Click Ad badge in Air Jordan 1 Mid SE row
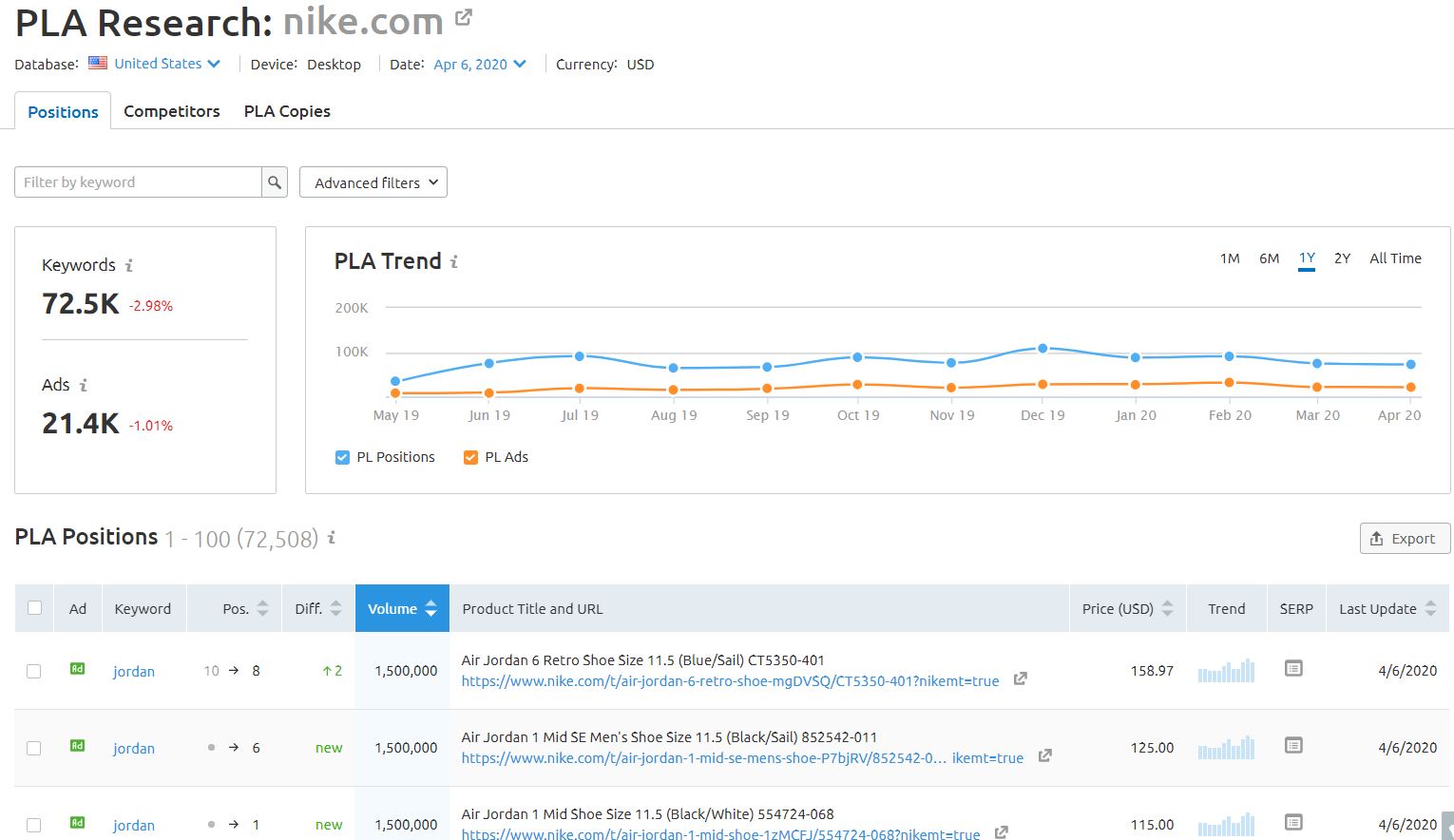1454x840 pixels. coord(78,746)
